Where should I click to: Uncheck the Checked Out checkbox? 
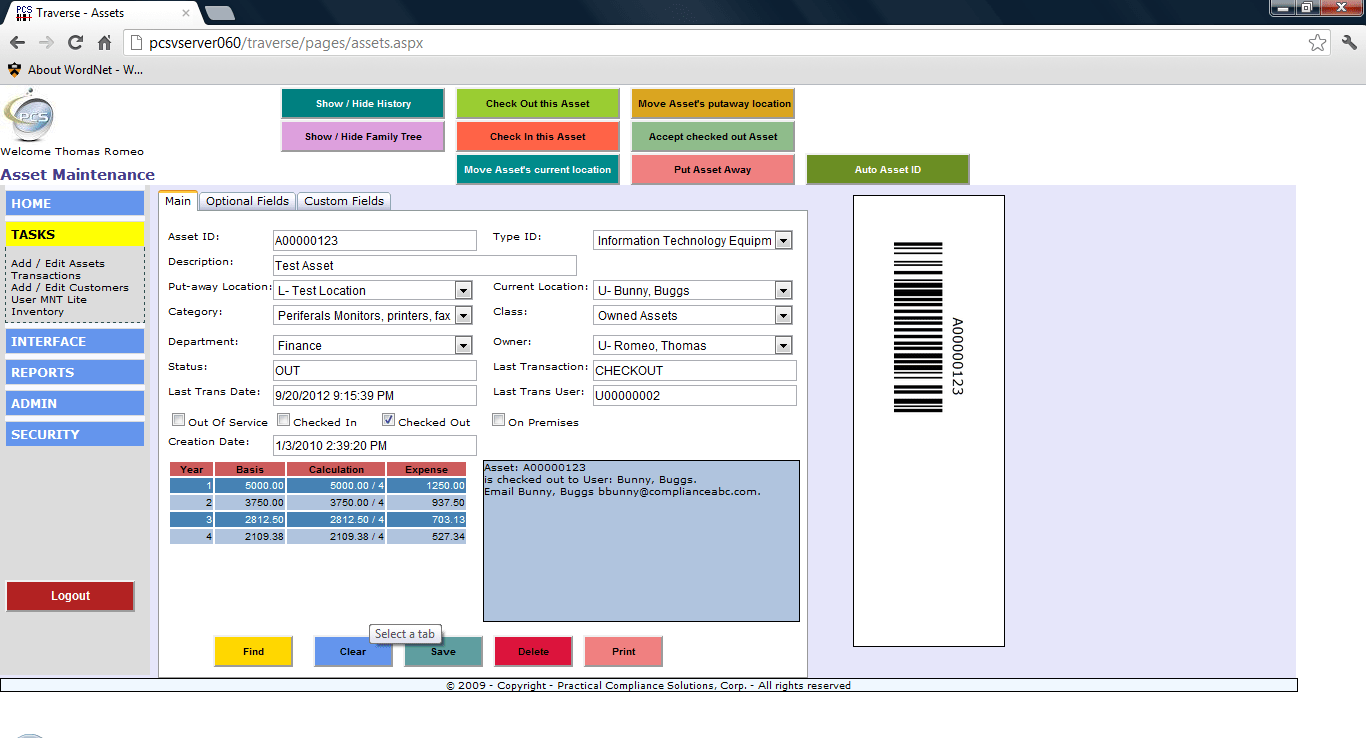(388, 419)
